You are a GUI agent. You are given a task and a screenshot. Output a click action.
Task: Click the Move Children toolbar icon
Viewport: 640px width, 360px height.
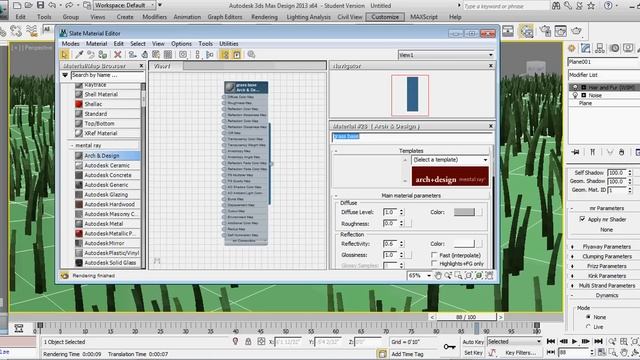tap(132, 55)
